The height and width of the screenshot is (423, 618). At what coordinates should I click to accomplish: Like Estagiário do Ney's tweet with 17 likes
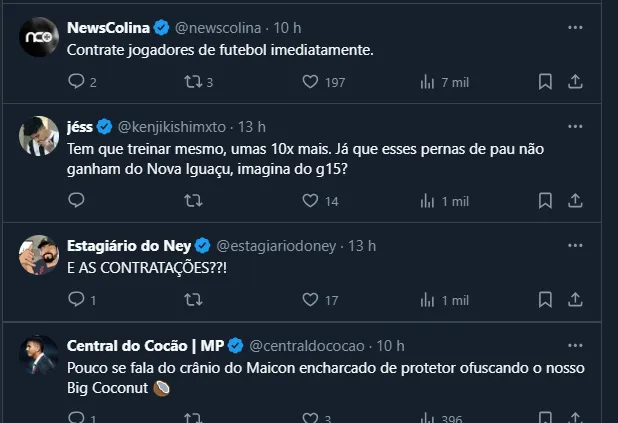tap(310, 299)
